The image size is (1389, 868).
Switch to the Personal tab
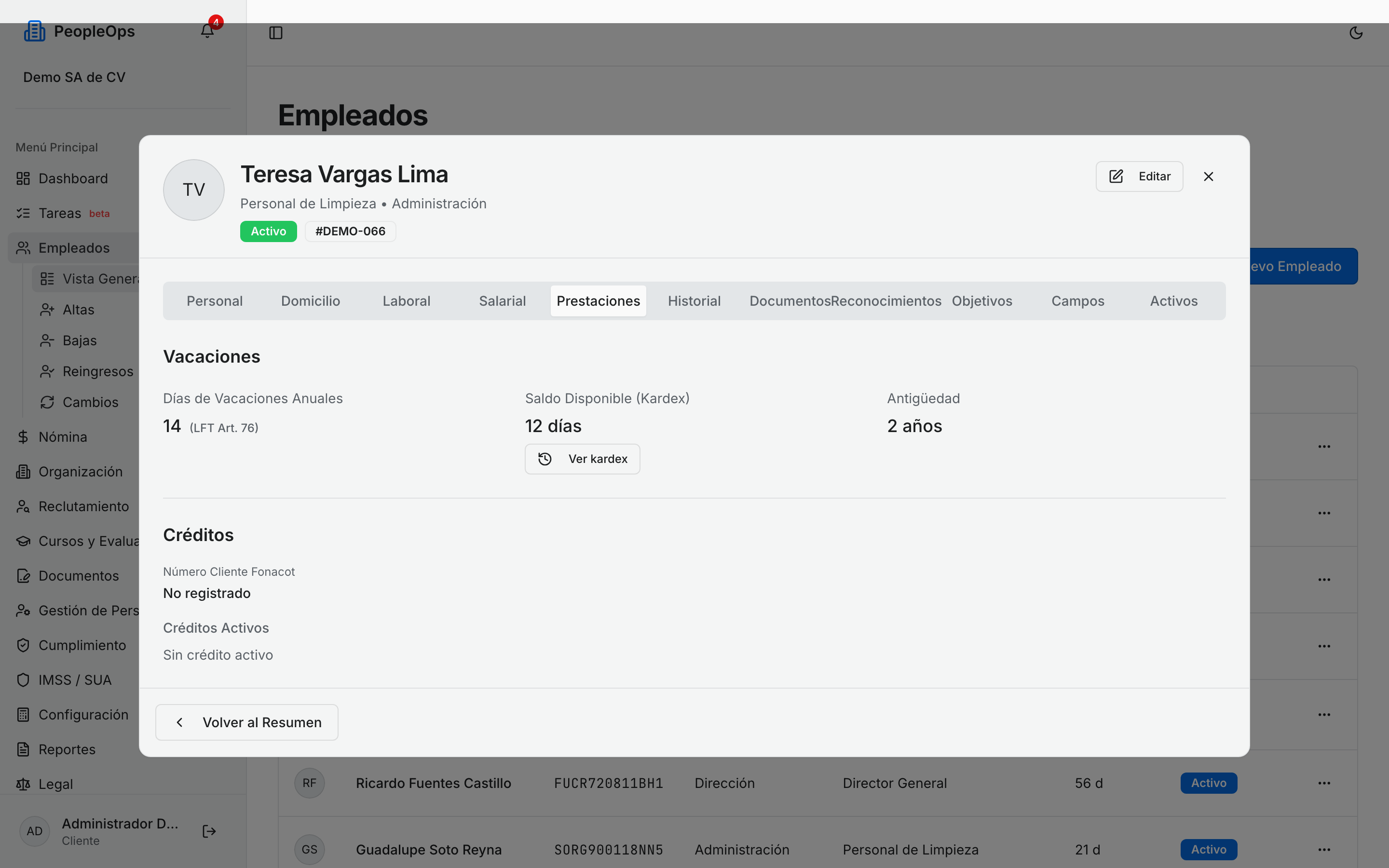coord(215,301)
